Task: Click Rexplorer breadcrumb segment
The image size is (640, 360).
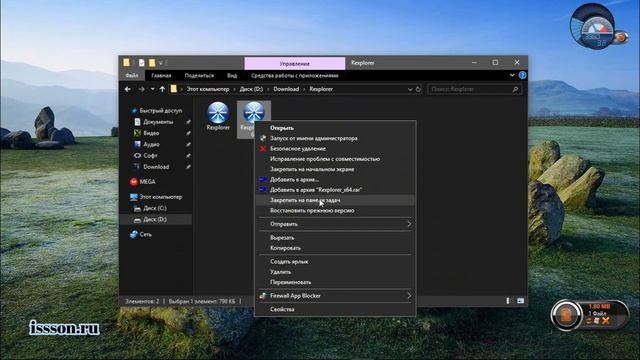Action: tap(321, 89)
